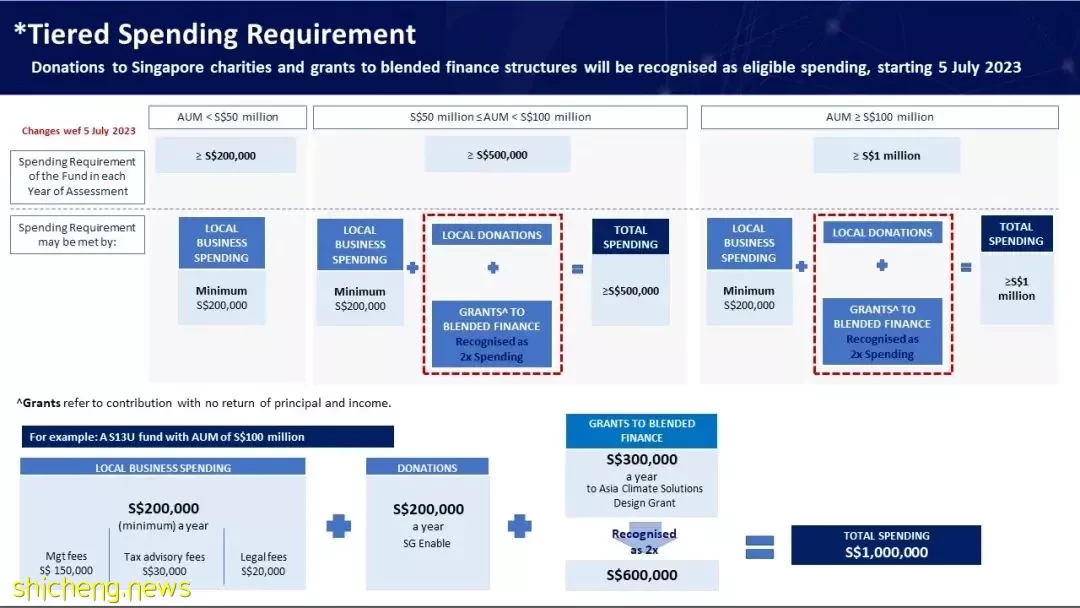Click plus sign after middle tier's Local Business Spending
This screenshot has width=1080, height=608.
point(413,268)
